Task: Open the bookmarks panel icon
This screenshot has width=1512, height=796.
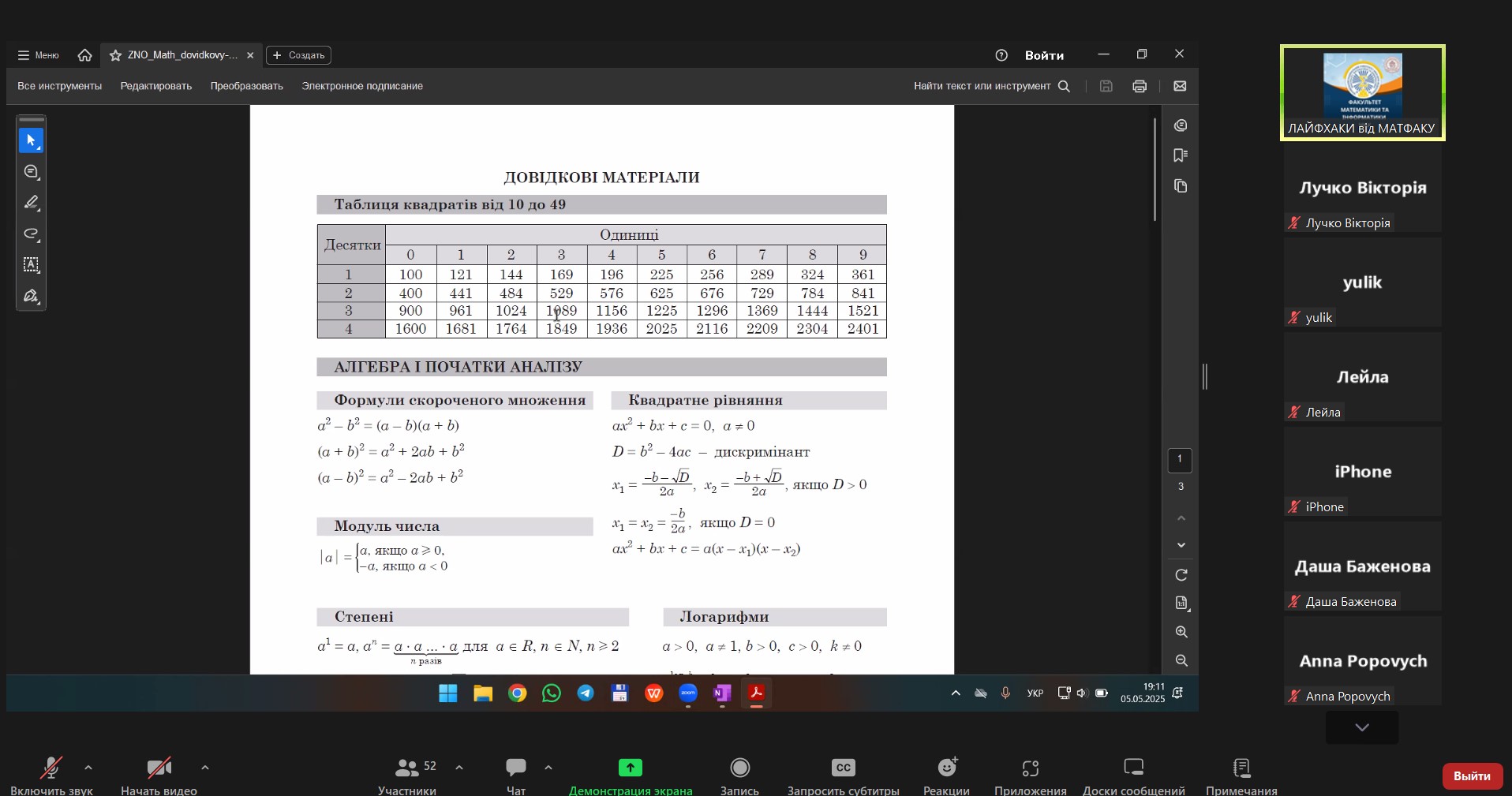Action: [1181, 155]
